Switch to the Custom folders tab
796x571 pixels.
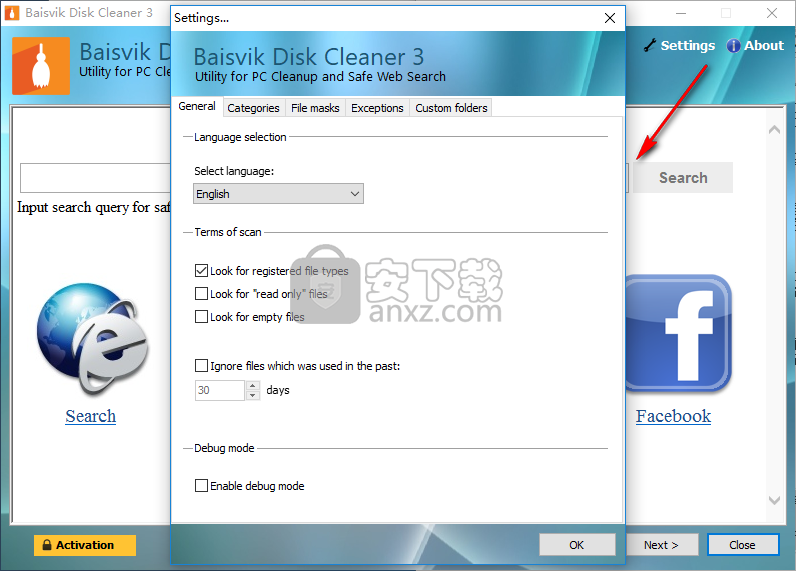pyautogui.click(x=451, y=108)
